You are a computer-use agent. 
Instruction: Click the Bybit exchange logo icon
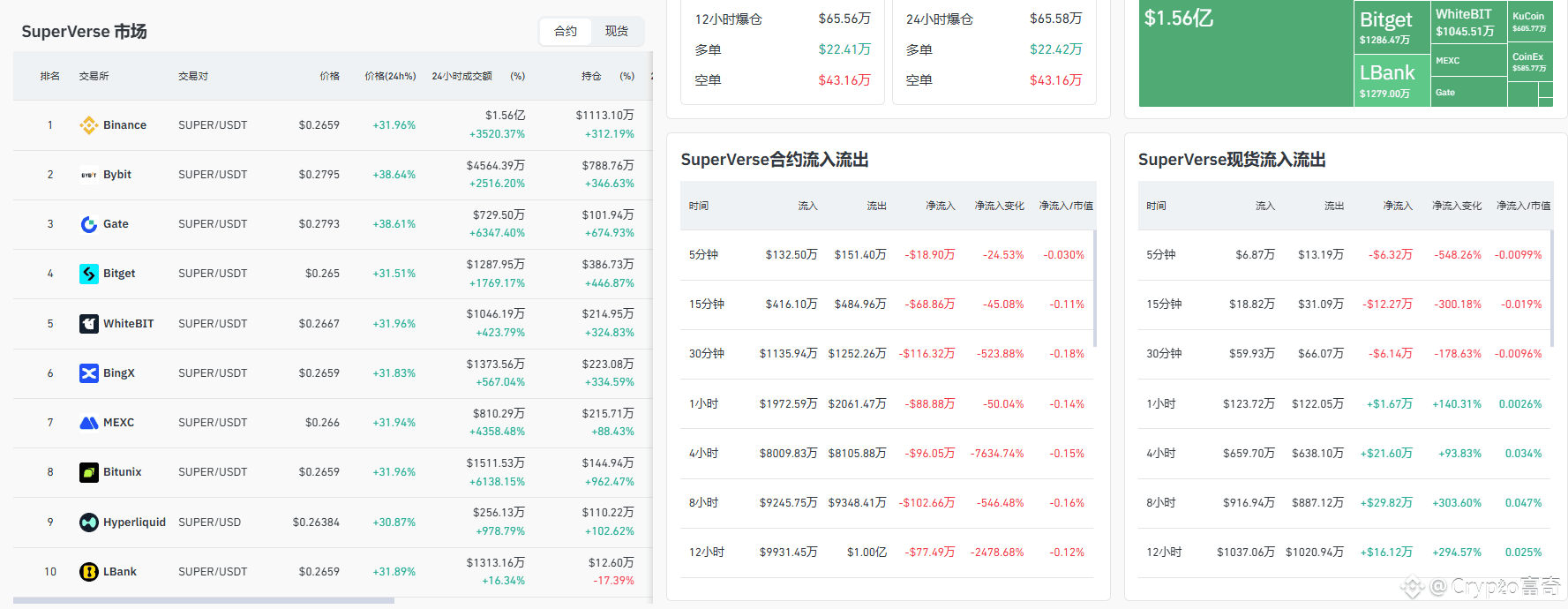[88, 175]
